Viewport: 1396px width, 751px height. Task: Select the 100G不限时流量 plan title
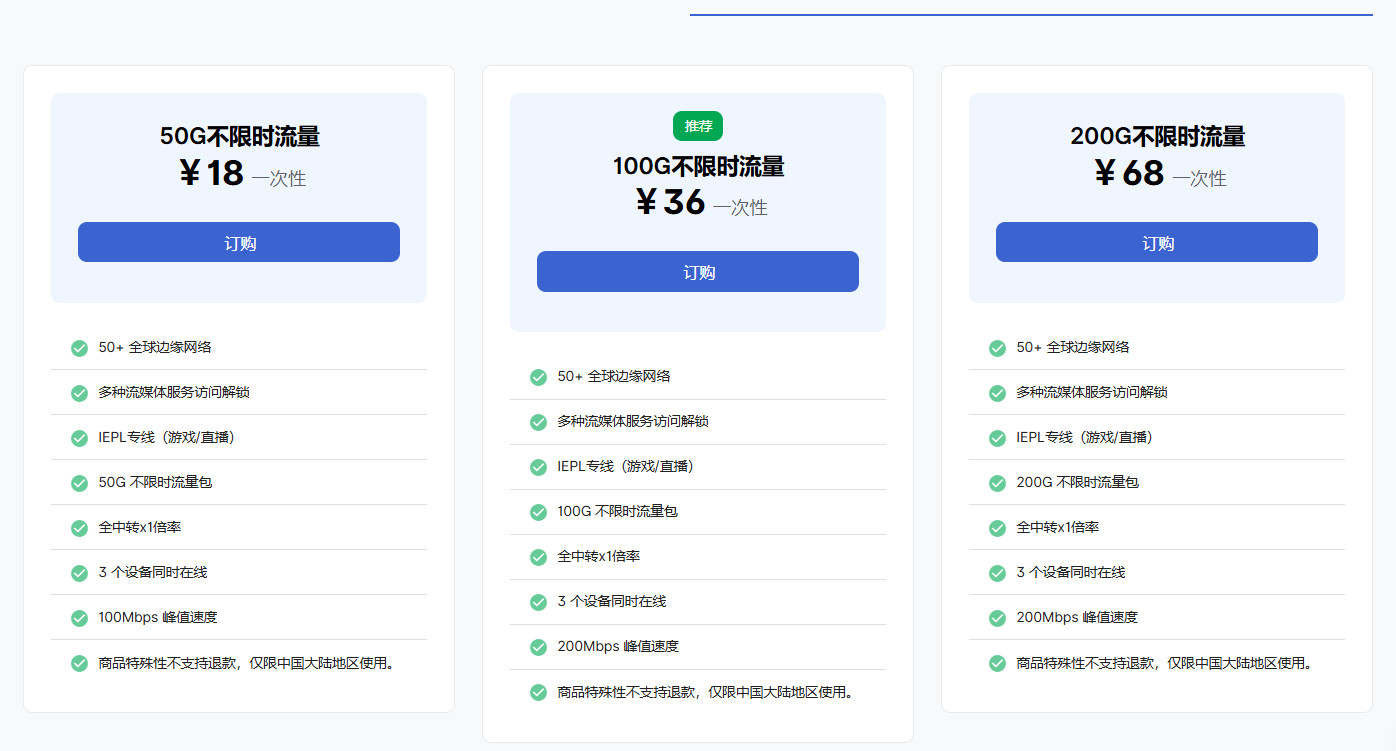point(697,166)
